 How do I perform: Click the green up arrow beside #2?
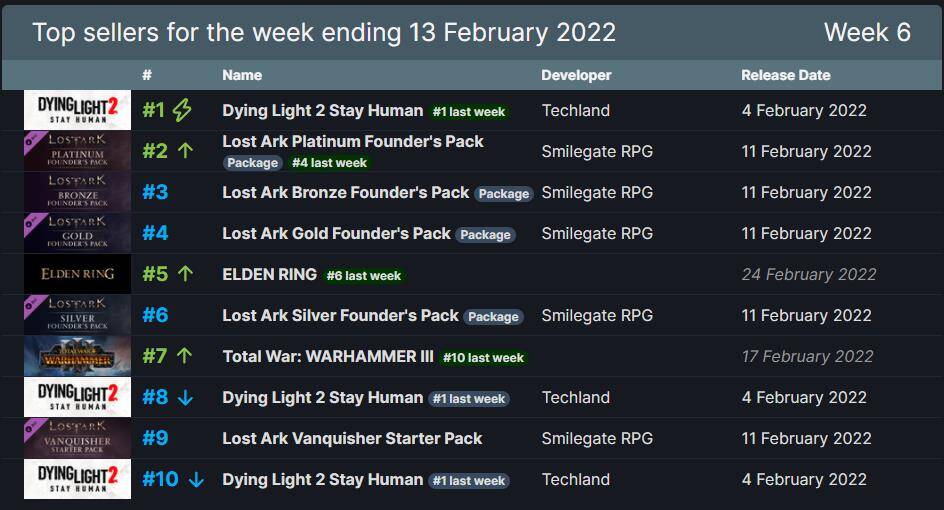coord(184,151)
